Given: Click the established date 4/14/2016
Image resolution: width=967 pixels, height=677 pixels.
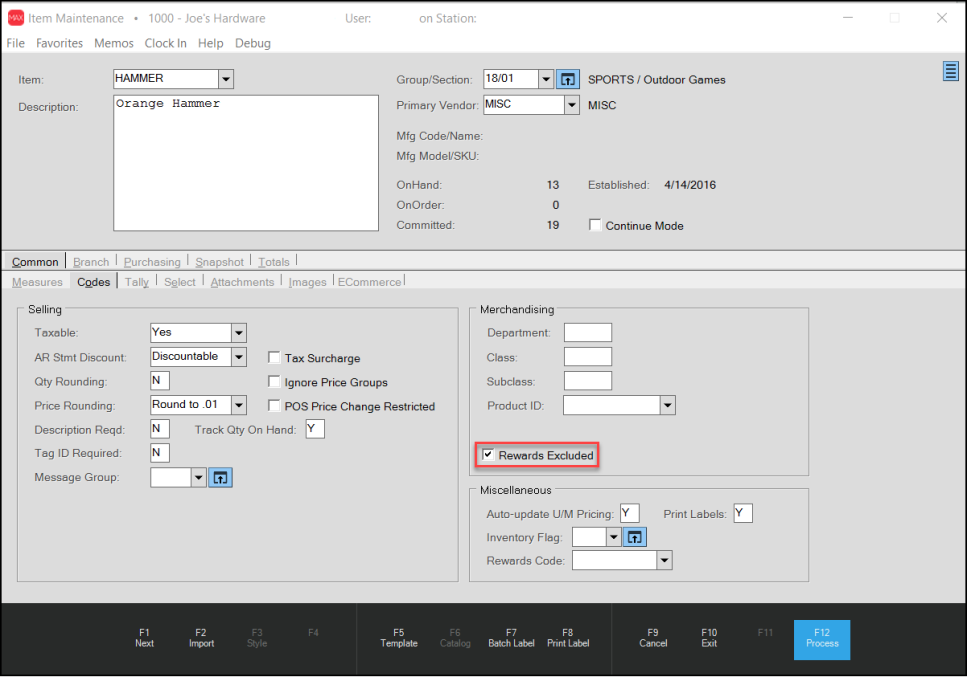Looking at the screenshot, I should click(690, 185).
